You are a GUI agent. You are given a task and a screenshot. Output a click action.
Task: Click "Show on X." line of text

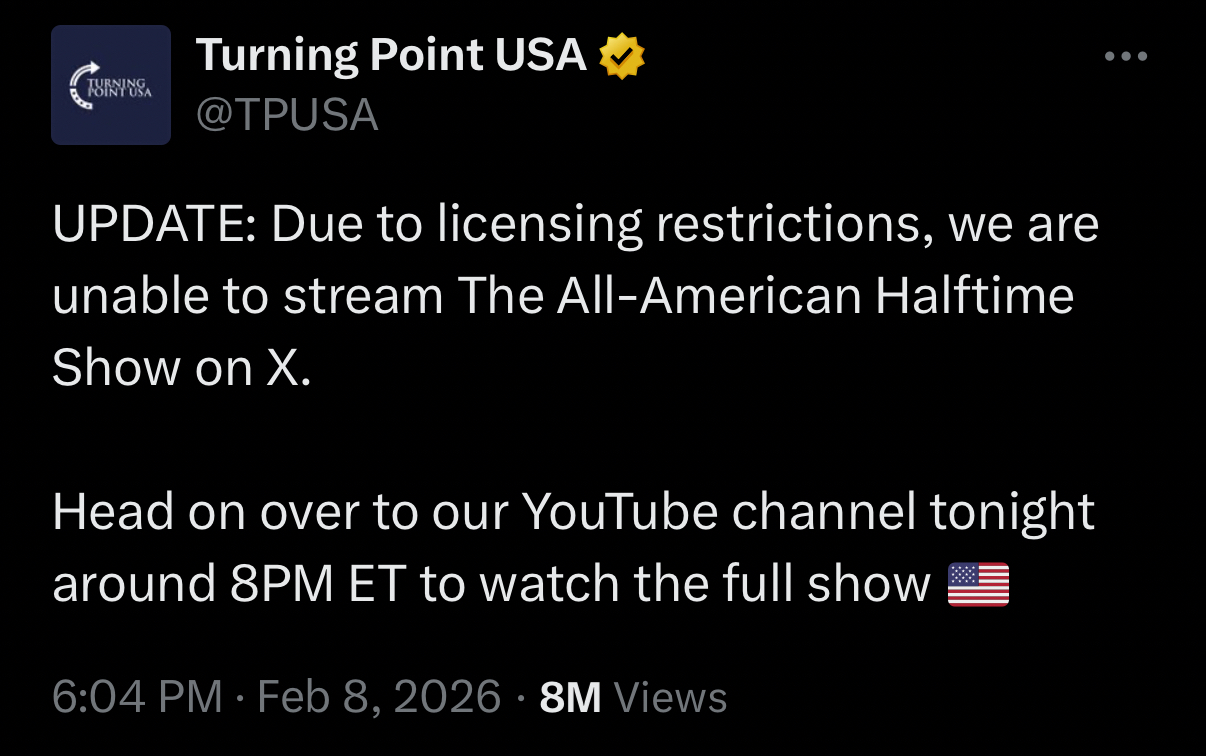coord(181,369)
